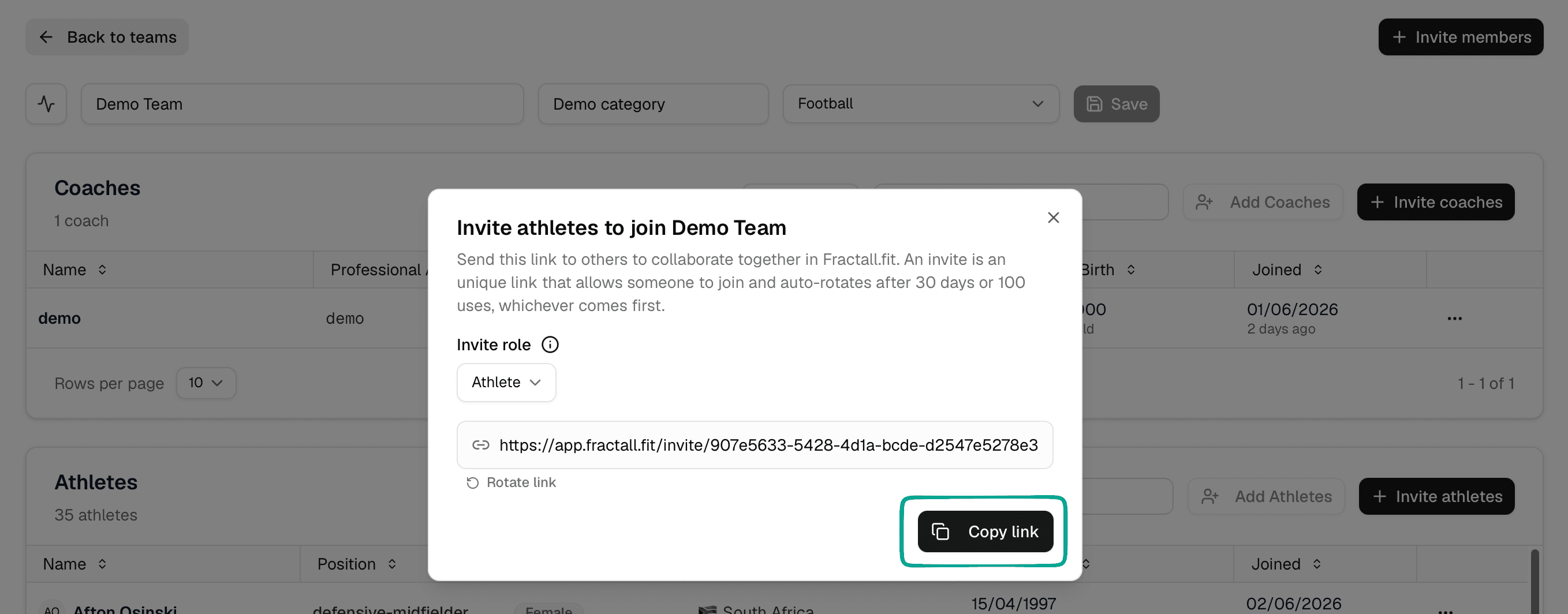The width and height of the screenshot is (1568, 614).
Task: Click the activity pulse icon button
Action: (x=46, y=104)
